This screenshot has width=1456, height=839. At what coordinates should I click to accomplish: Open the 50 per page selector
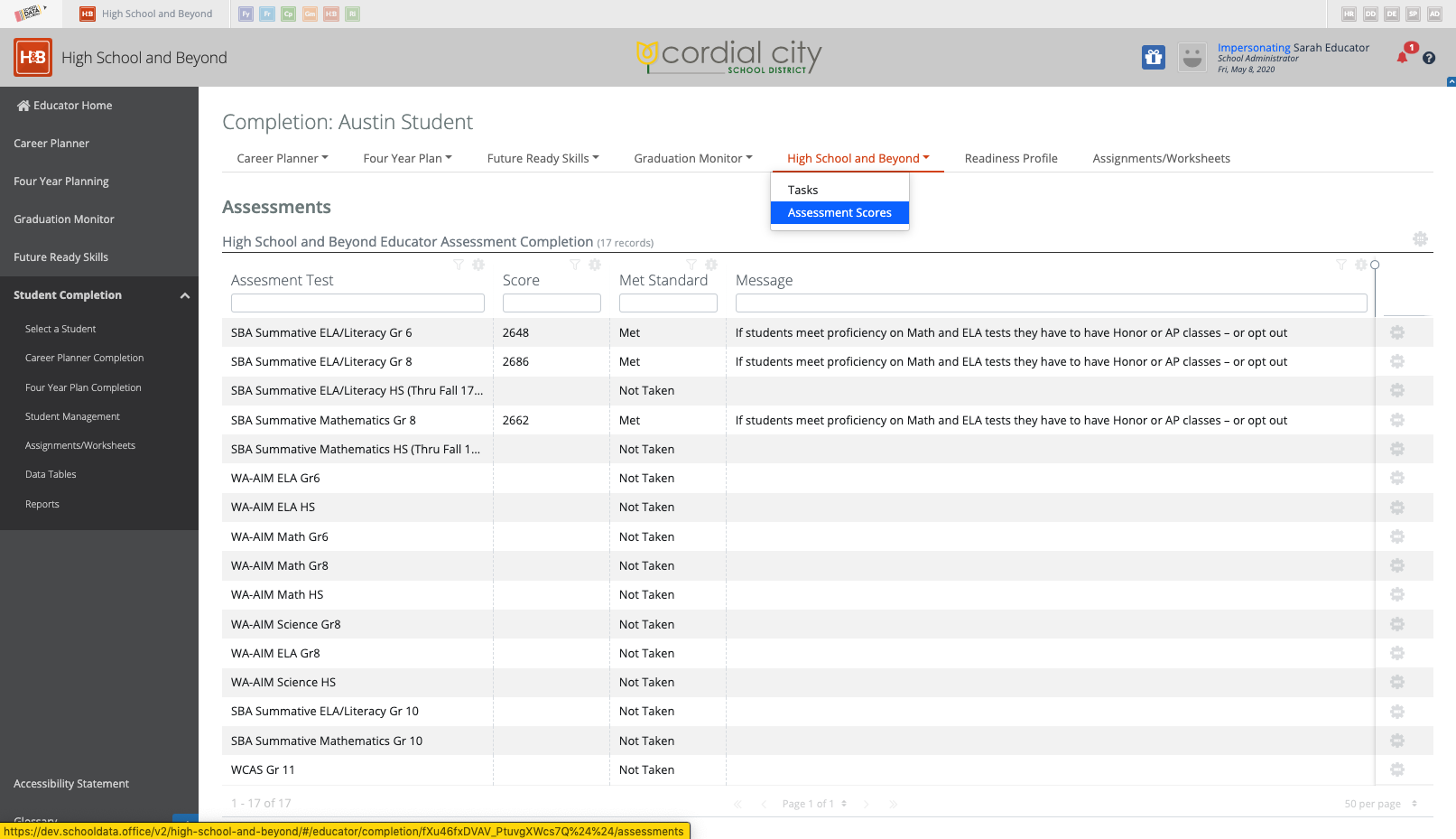click(x=1380, y=804)
